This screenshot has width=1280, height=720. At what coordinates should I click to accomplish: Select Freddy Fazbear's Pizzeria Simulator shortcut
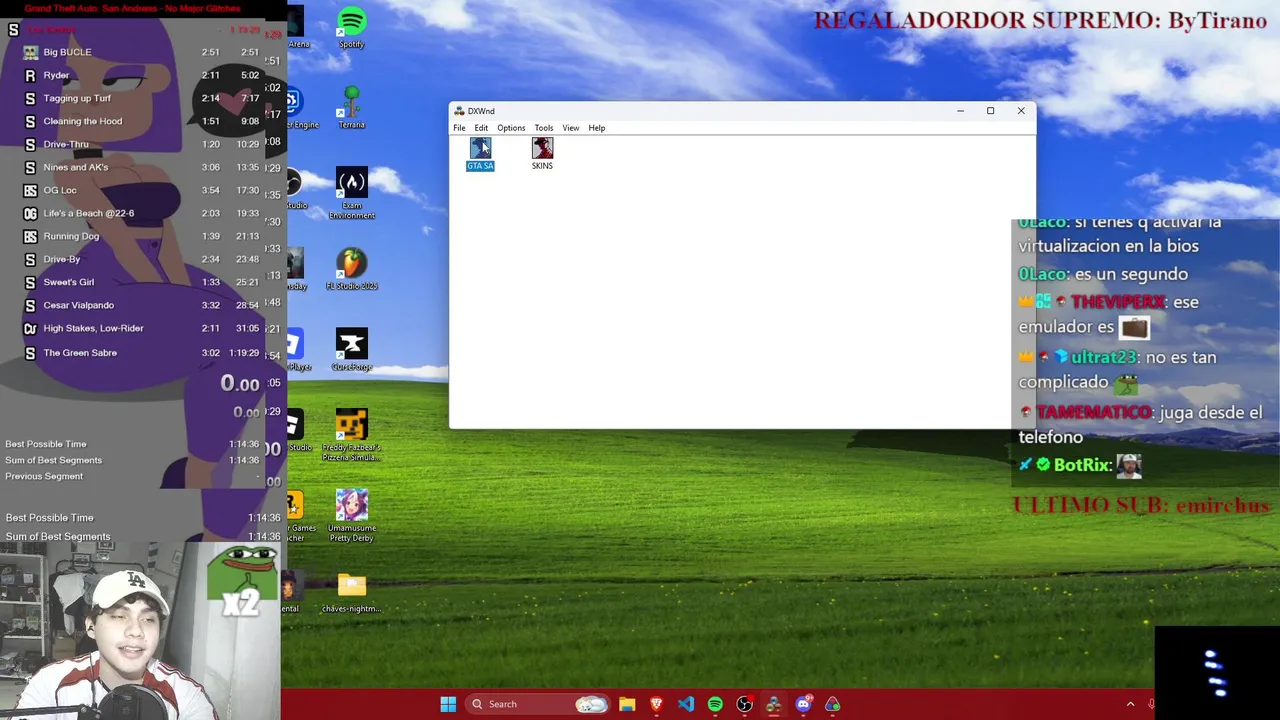[x=351, y=435]
